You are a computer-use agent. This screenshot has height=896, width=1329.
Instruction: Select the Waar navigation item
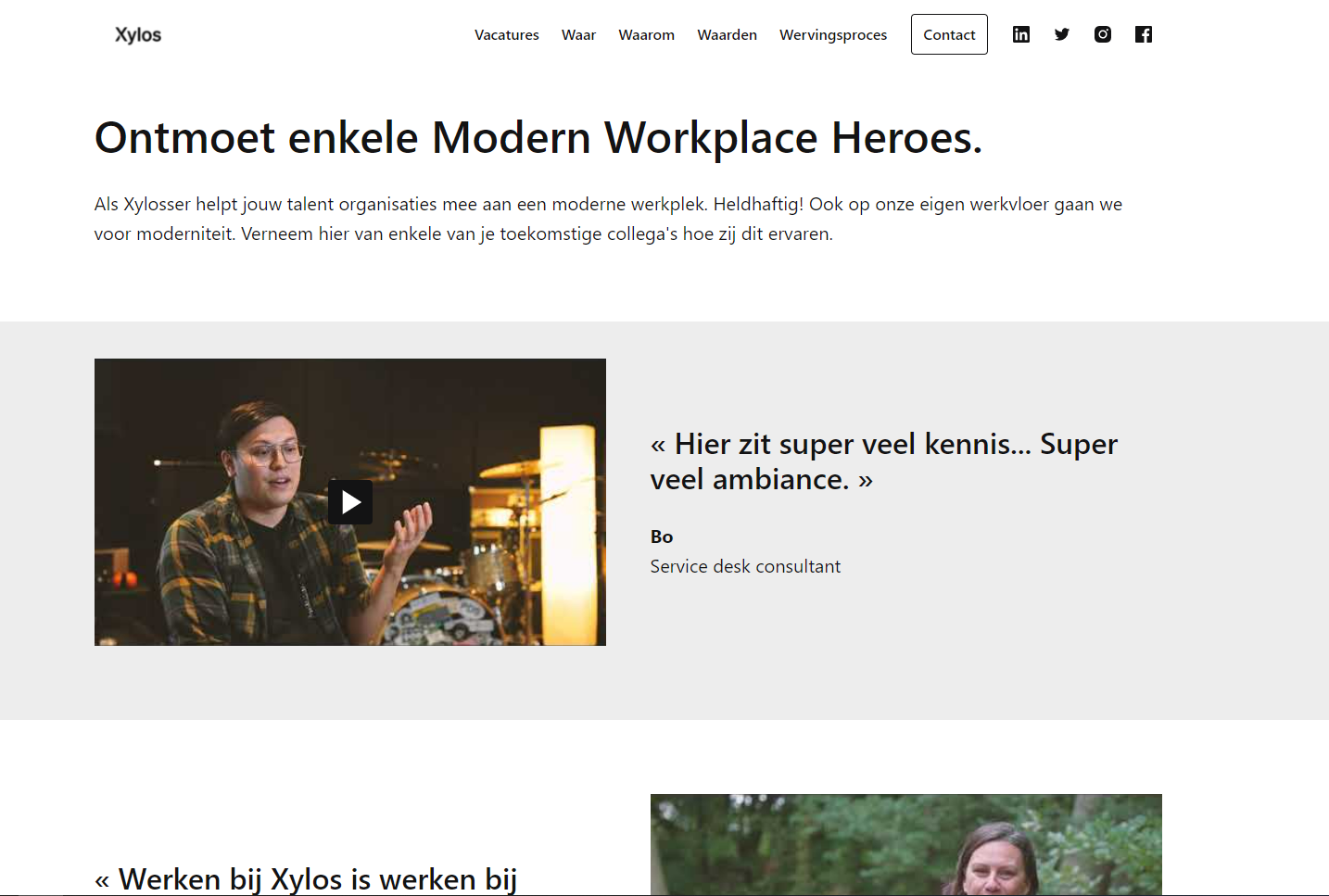click(x=578, y=34)
